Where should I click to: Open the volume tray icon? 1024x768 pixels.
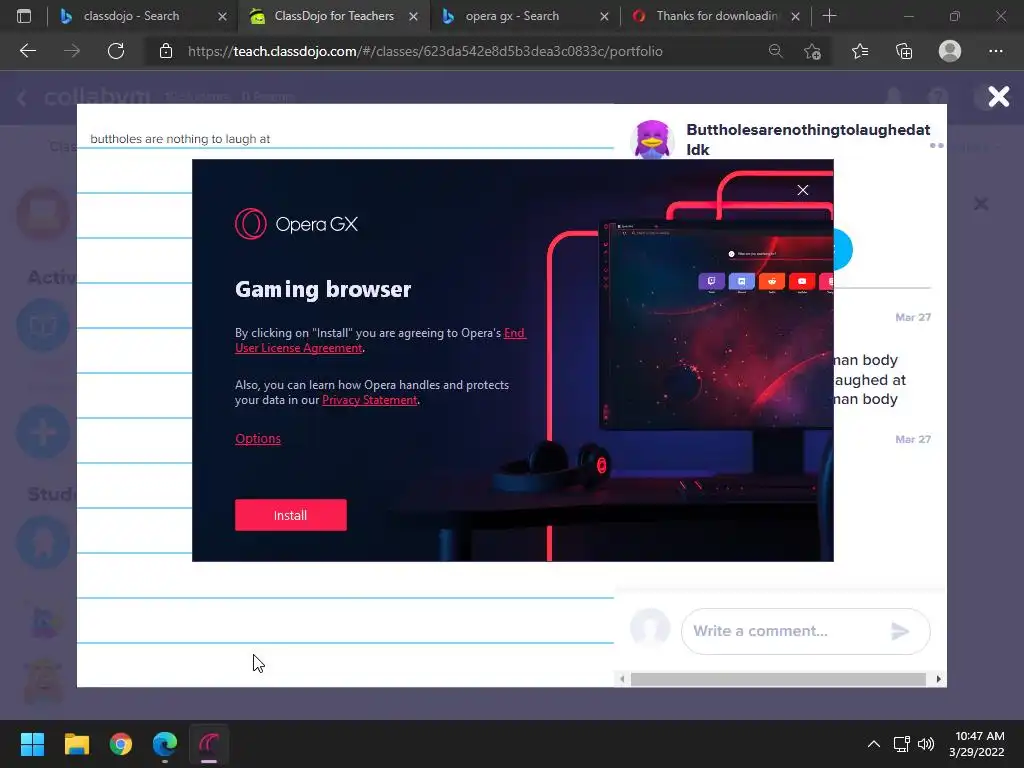[925, 744]
